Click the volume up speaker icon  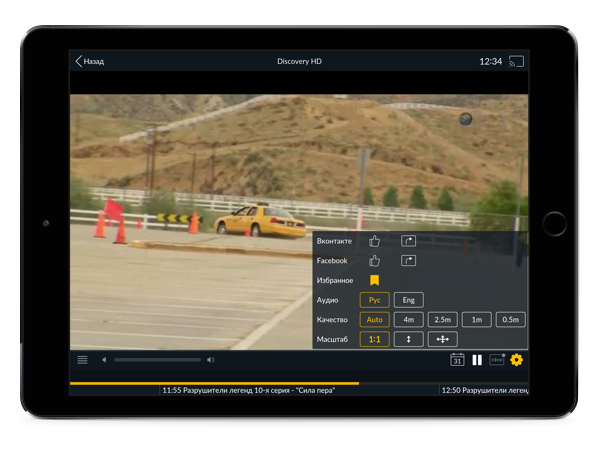click(210, 360)
